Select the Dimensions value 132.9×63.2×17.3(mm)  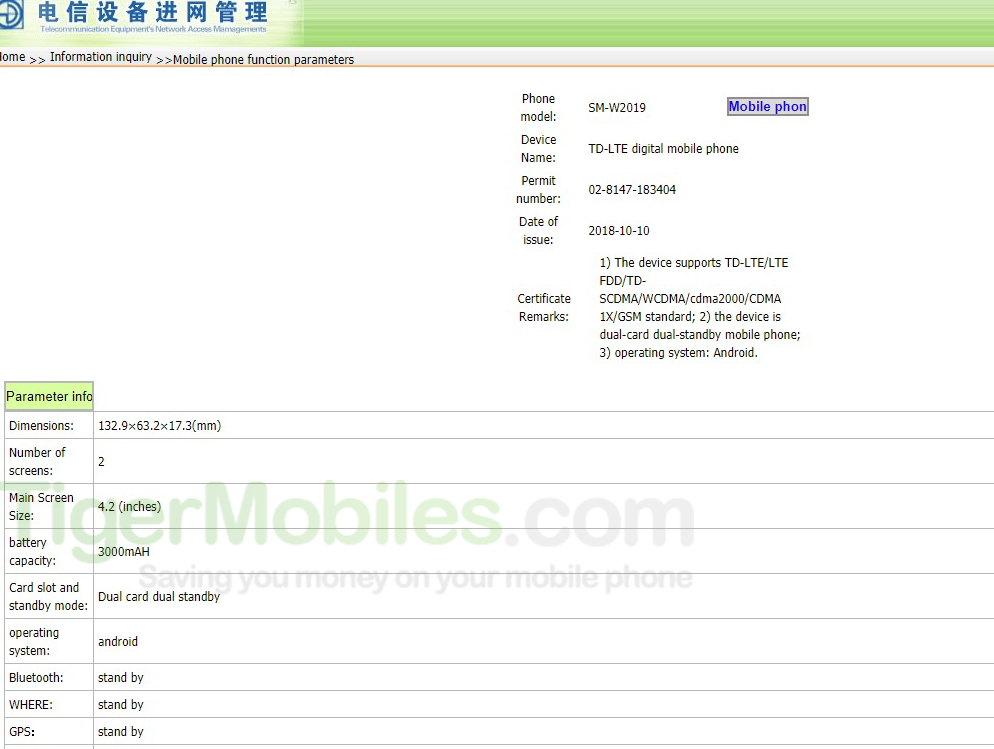pos(159,426)
